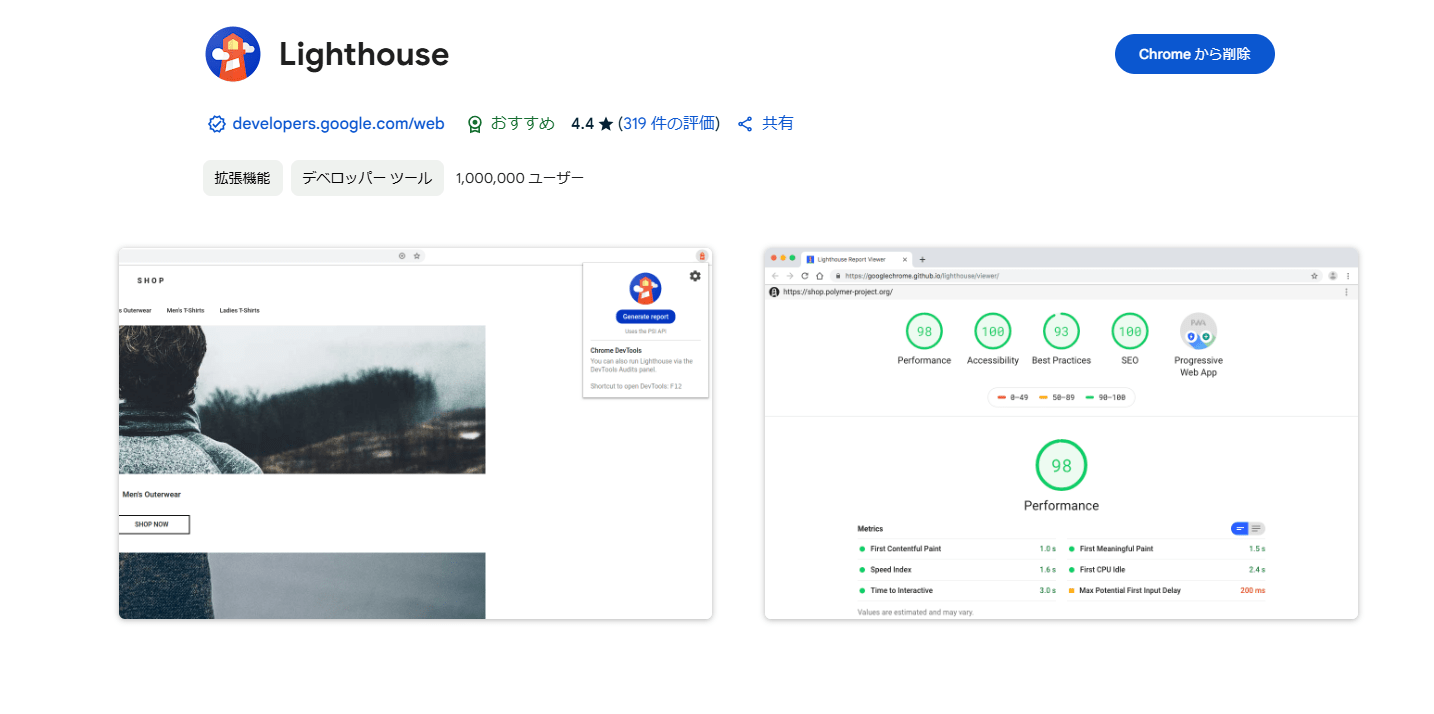Select the デベロッパー ツール category chip

[x=367, y=178]
